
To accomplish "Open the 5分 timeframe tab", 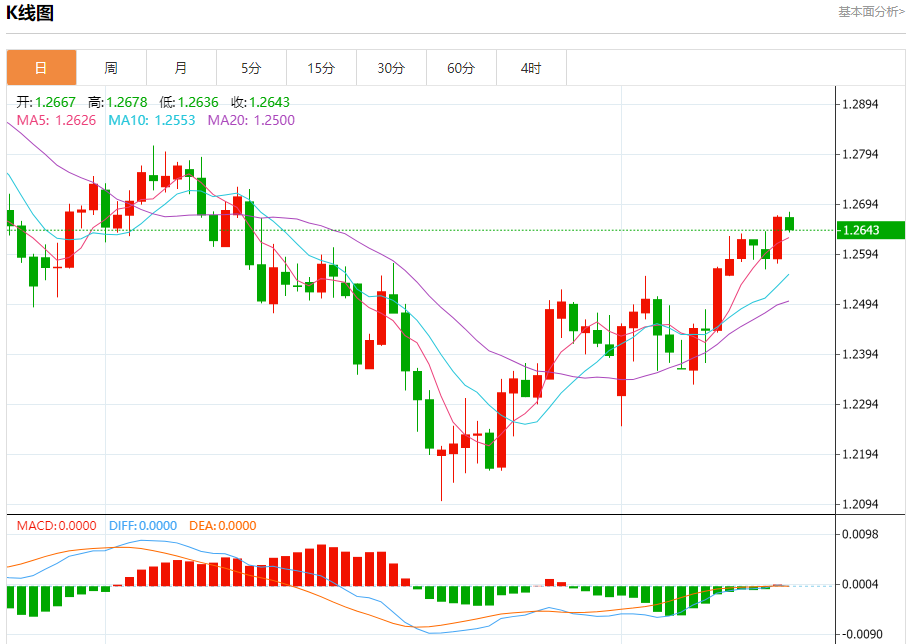I will 251,68.
